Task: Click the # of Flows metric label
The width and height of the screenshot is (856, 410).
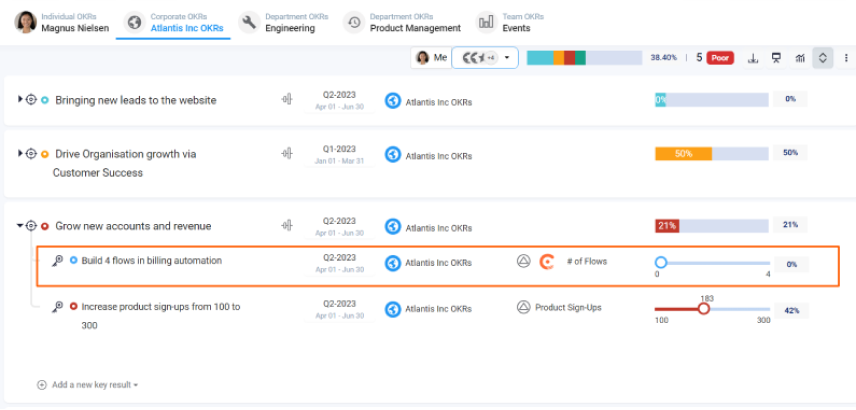Action: pyautogui.click(x=587, y=262)
